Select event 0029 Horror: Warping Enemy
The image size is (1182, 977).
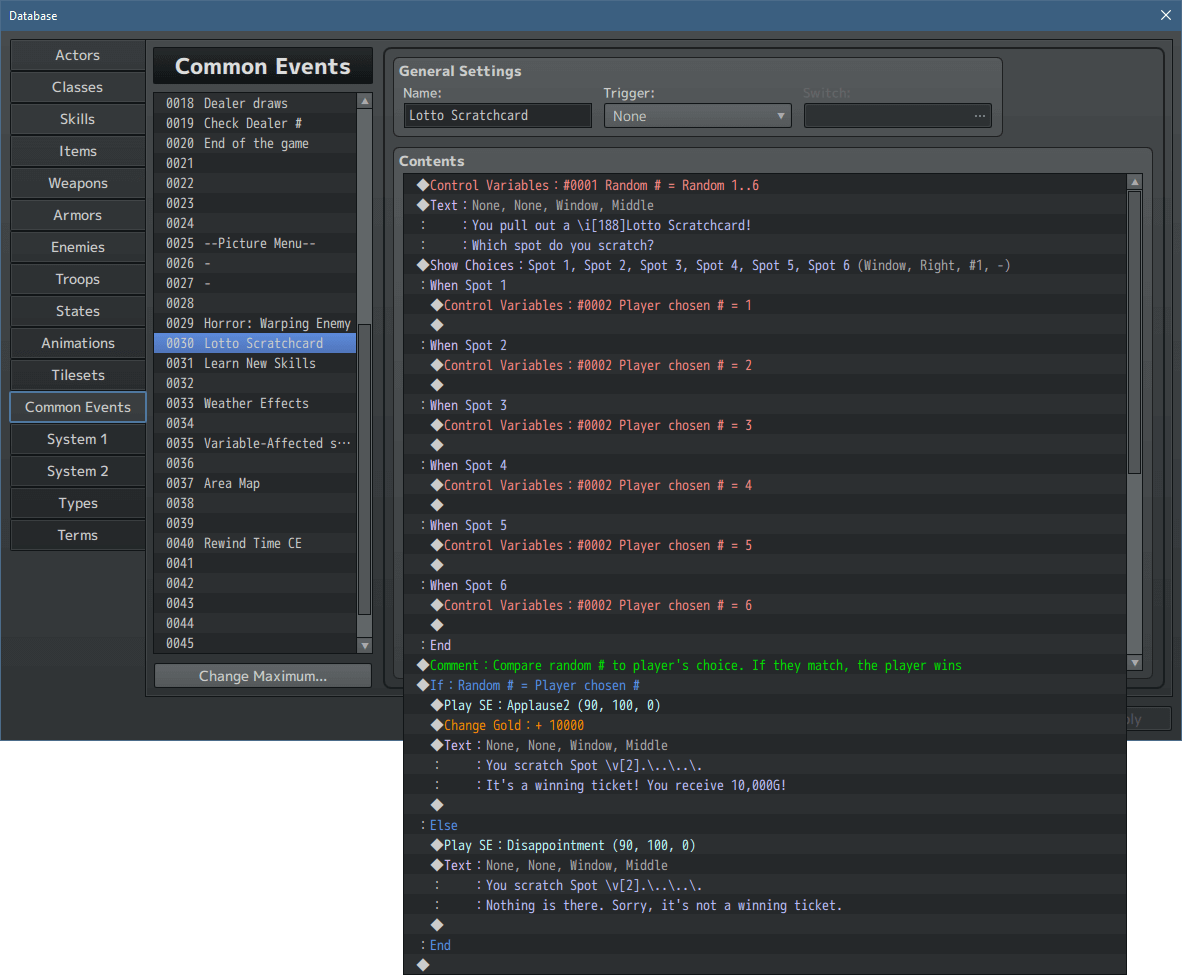point(255,323)
